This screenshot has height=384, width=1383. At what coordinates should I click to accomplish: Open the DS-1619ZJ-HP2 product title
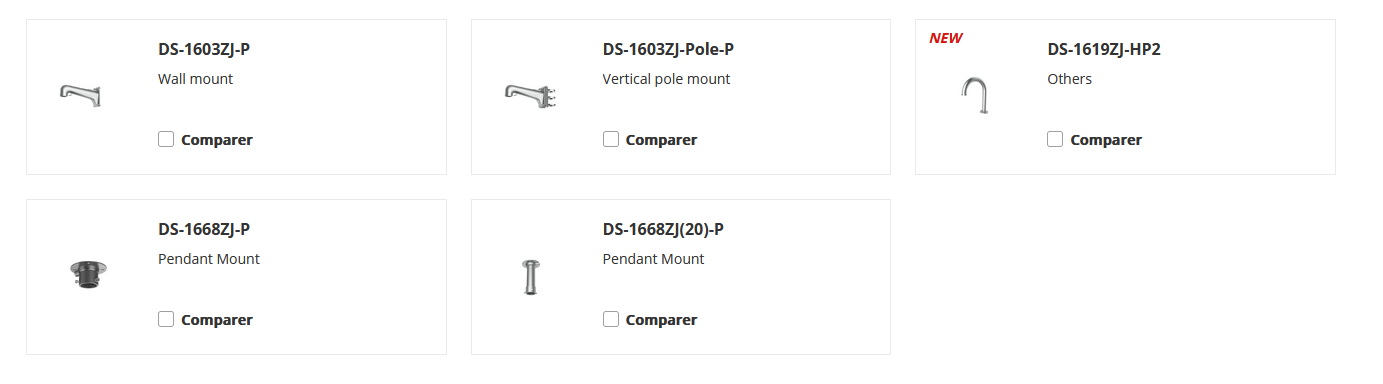(1104, 49)
